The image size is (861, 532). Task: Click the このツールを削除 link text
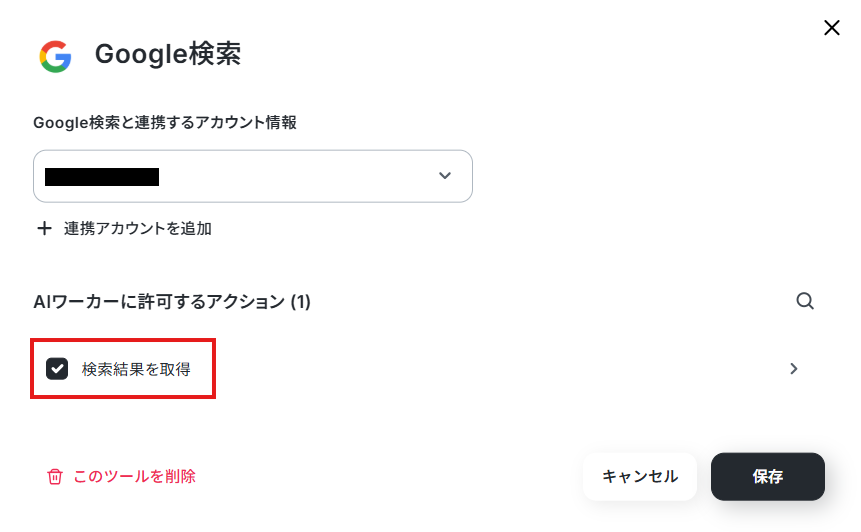[135, 476]
